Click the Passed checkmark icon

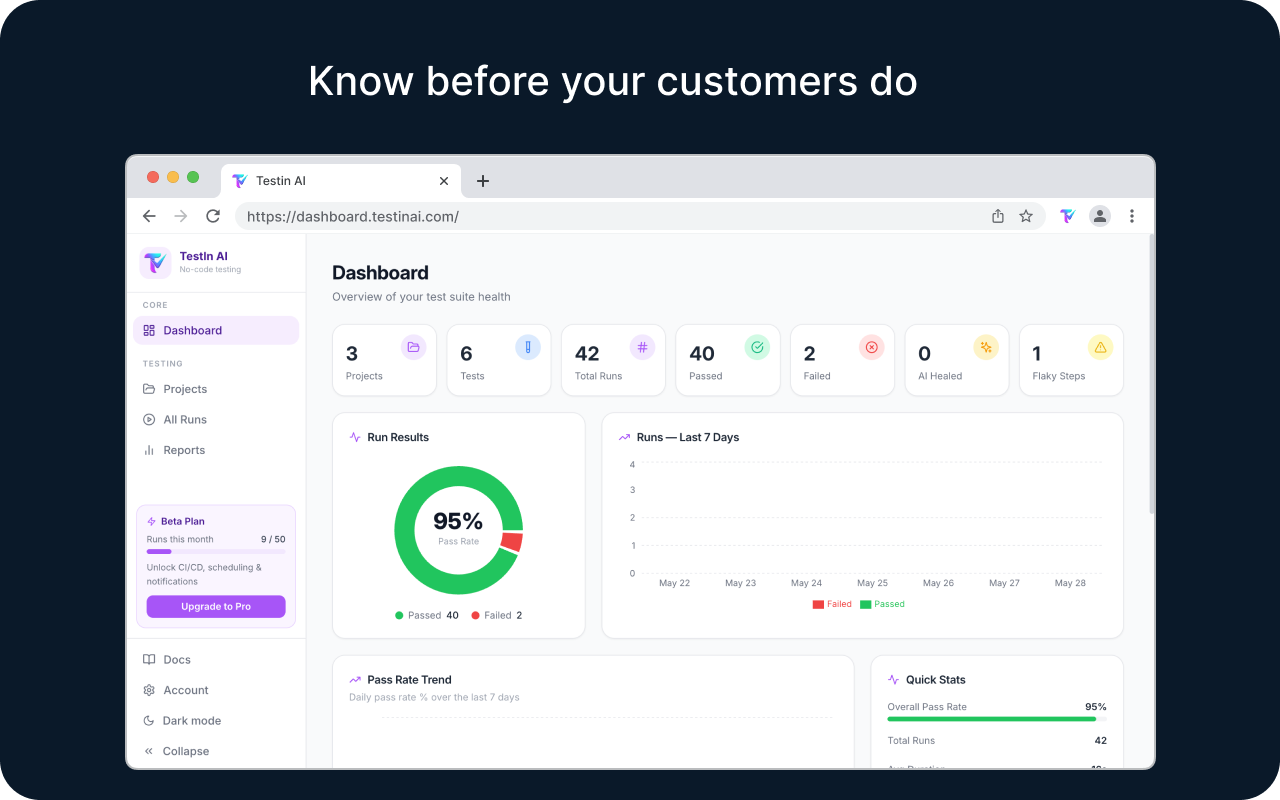click(757, 347)
